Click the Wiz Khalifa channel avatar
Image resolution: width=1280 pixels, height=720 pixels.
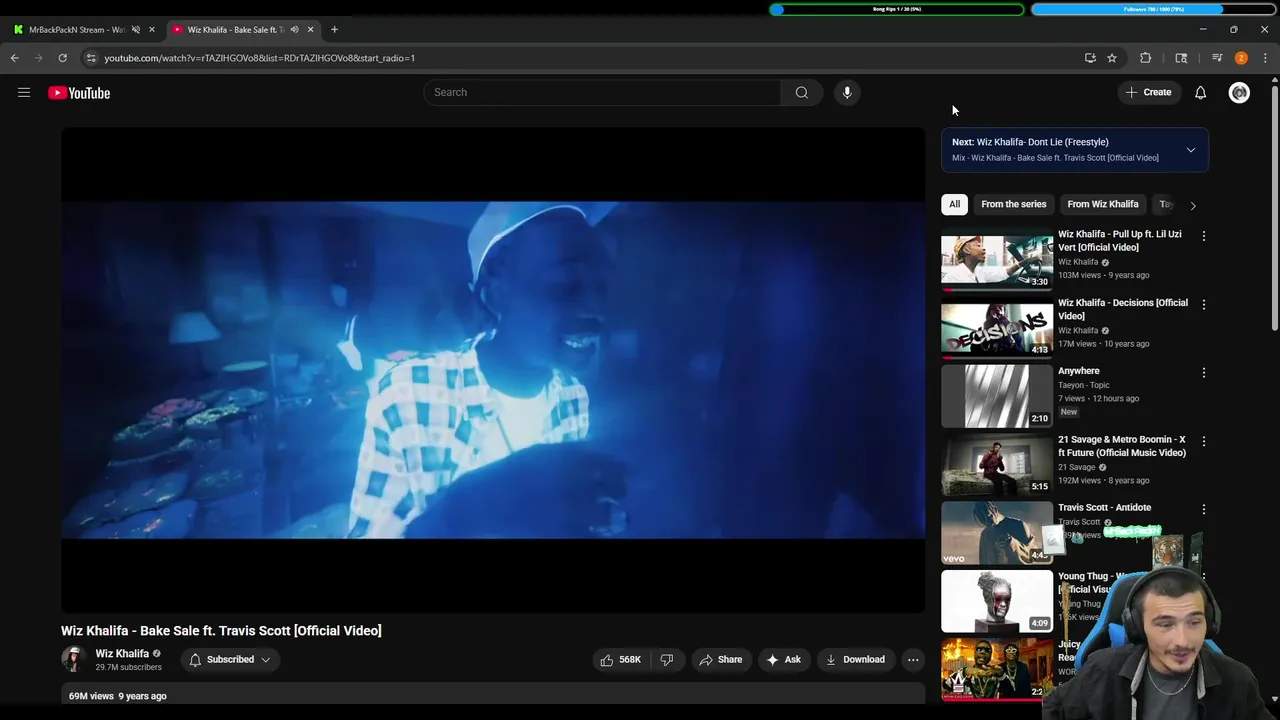point(74,659)
